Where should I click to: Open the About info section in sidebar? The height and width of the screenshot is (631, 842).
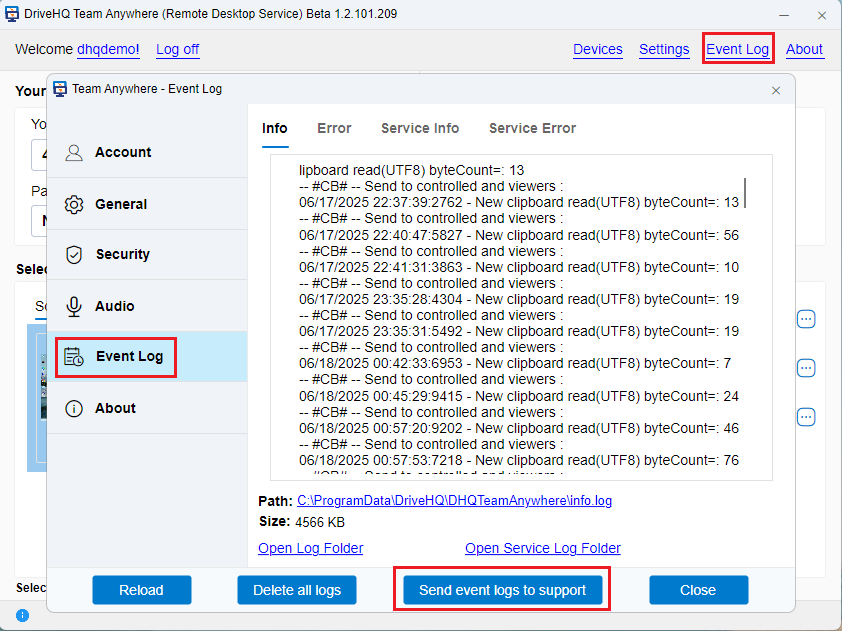click(114, 408)
